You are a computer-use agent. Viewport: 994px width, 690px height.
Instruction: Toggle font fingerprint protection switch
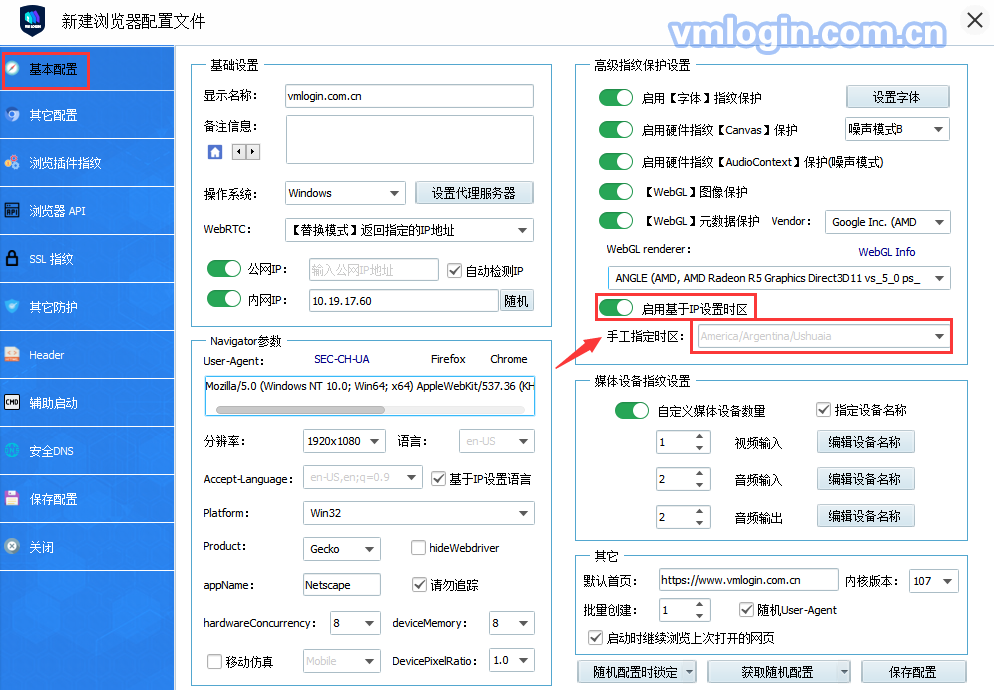tap(616, 98)
